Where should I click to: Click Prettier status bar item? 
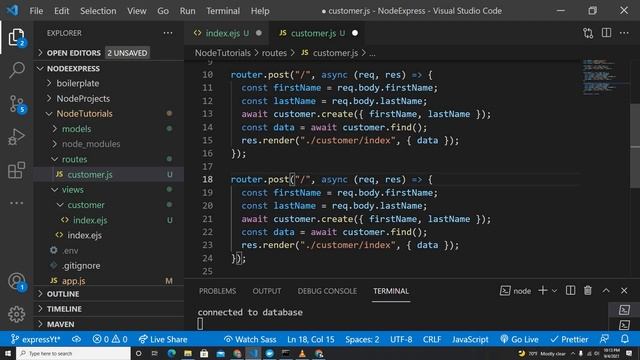(569, 339)
